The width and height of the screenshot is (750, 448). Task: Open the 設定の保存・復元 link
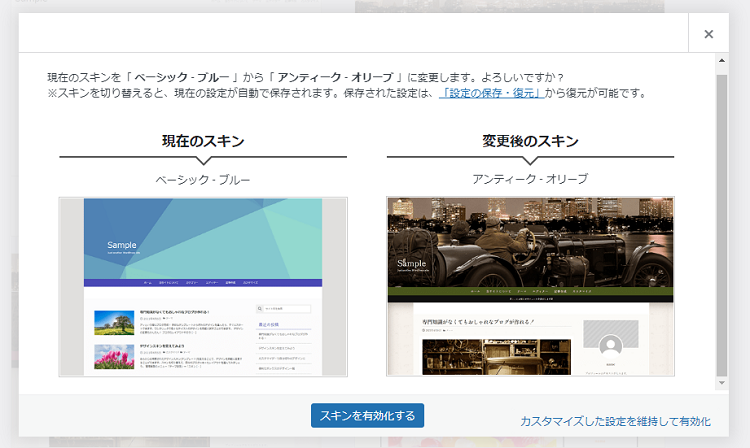[492, 93]
